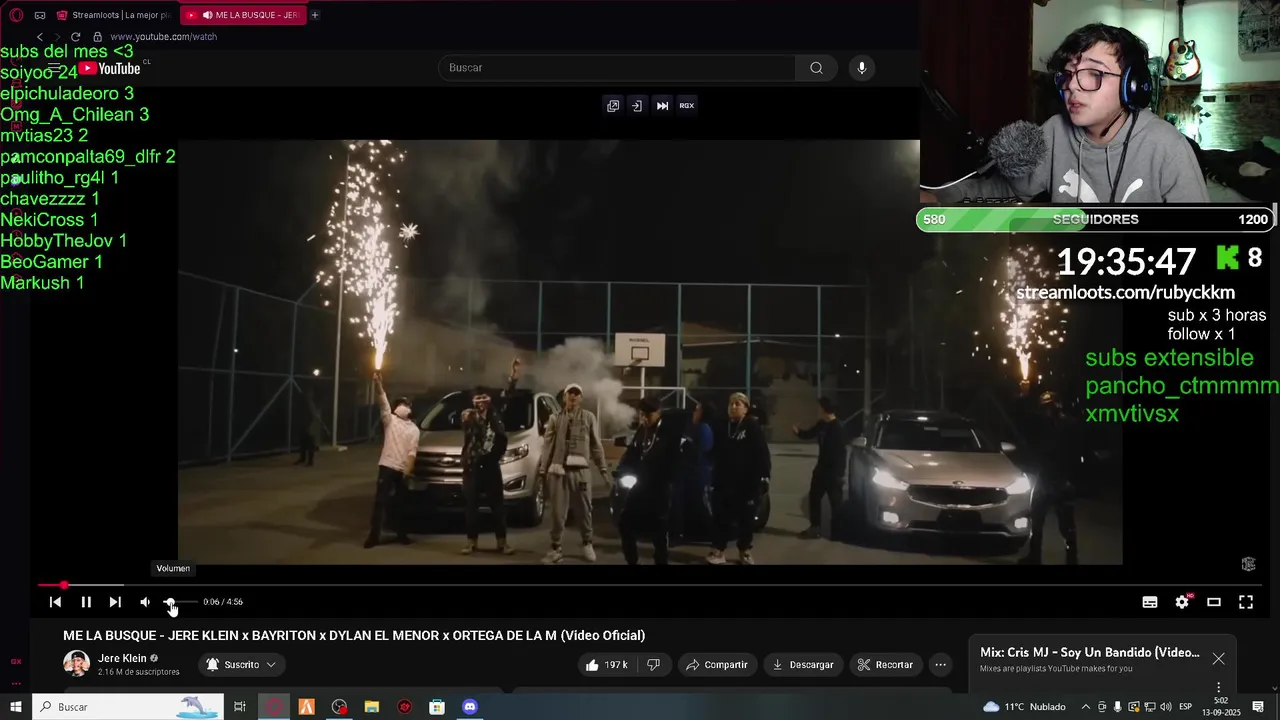Jump back with previous track button
Image resolution: width=1280 pixels, height=720 pixels.
tap(55, 602)
